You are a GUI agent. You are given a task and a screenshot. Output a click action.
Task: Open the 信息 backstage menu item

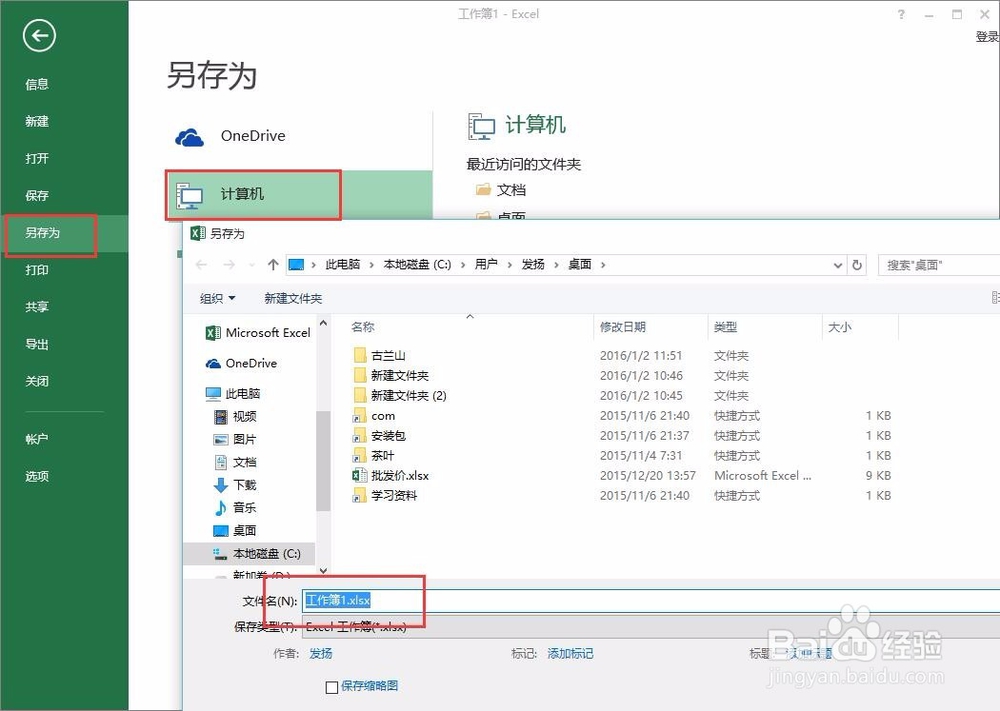click(37, 84)
